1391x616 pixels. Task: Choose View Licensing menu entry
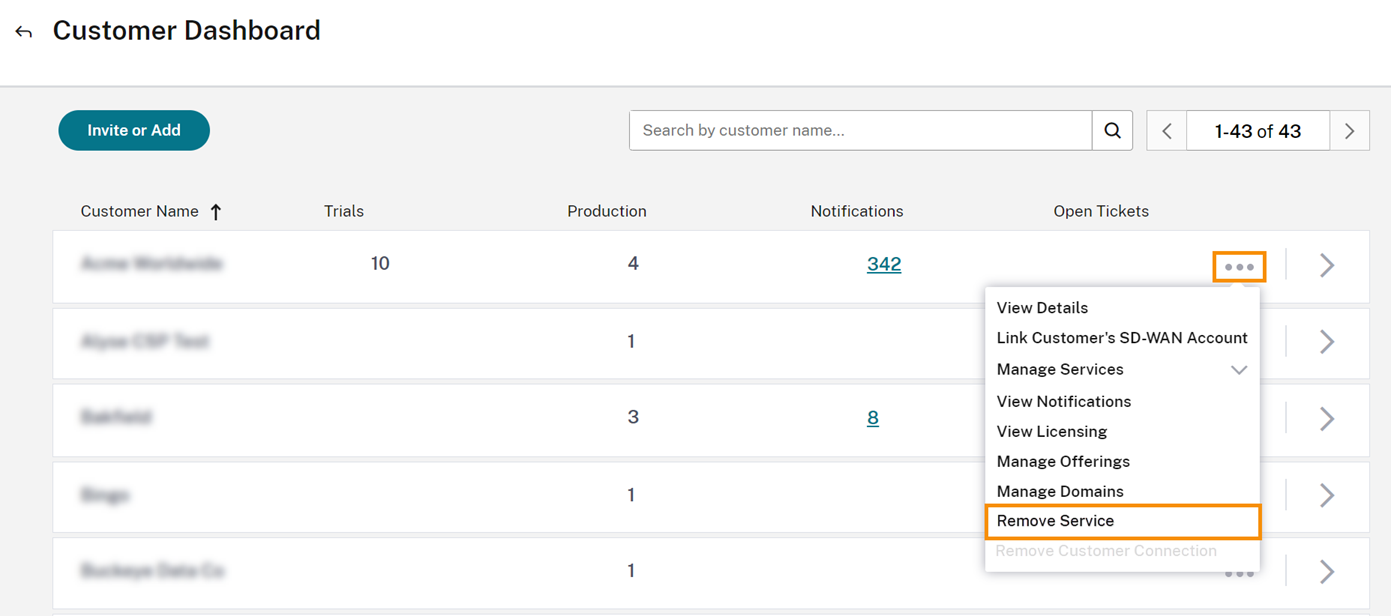click(x=1051, y=432)
